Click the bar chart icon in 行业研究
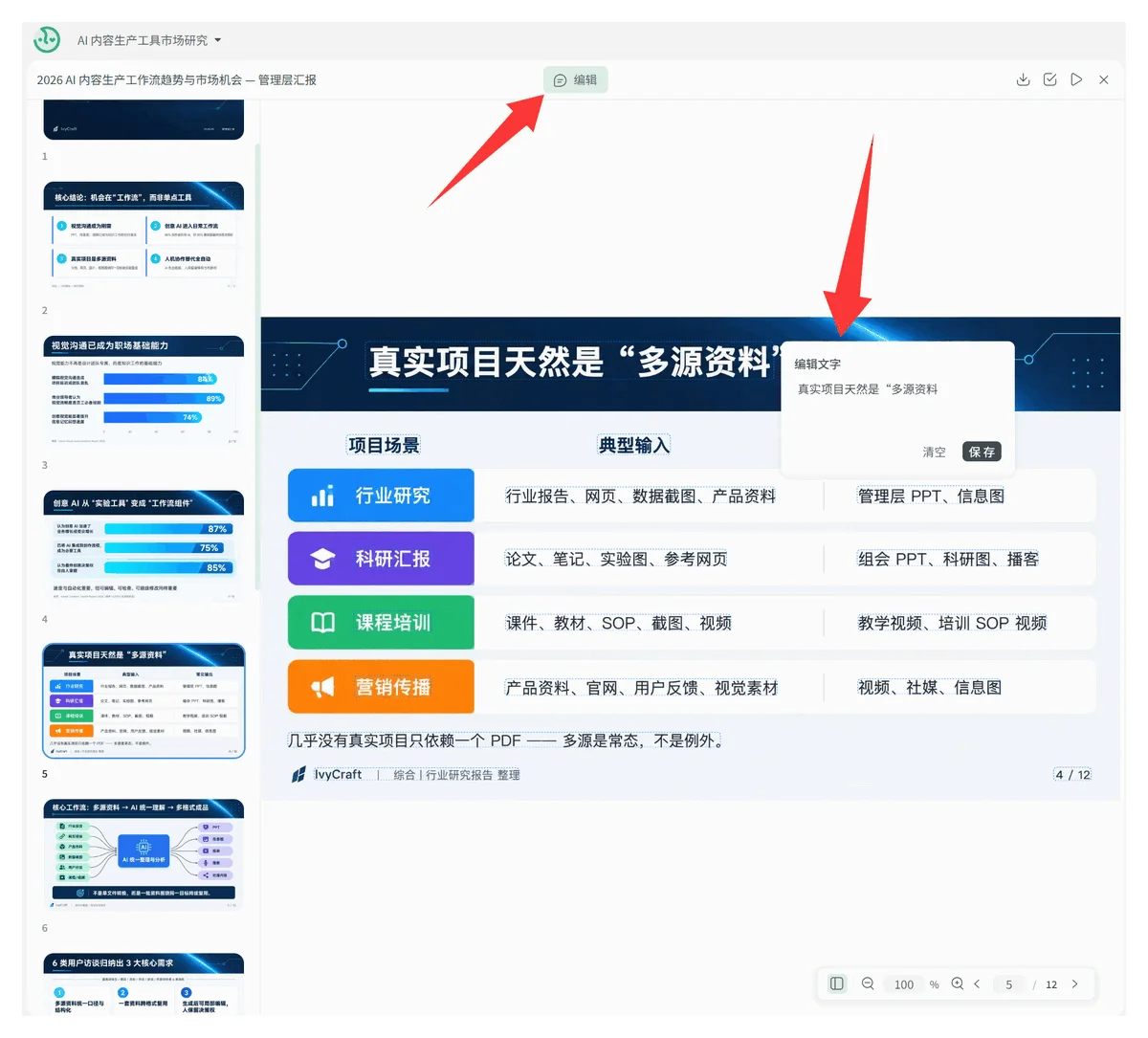Image resolution: width=1148 pixels, height=1038 pixels. tap(322, 496)
